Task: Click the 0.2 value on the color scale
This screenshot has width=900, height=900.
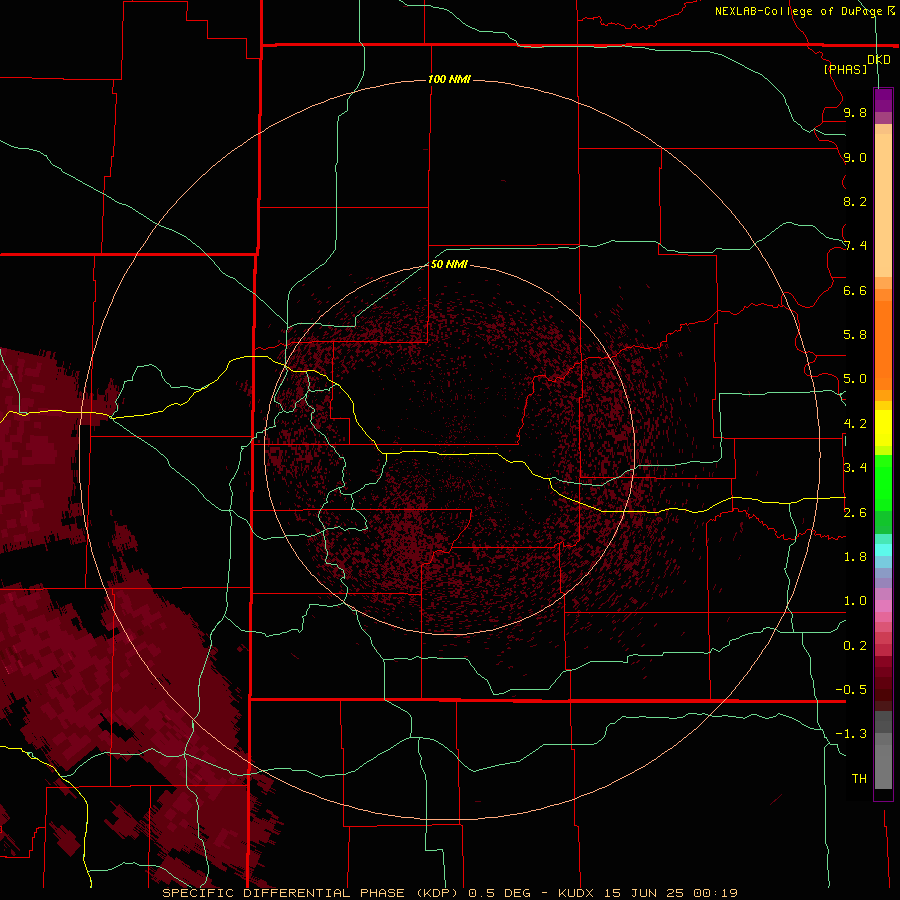Action: coord(855,646)
